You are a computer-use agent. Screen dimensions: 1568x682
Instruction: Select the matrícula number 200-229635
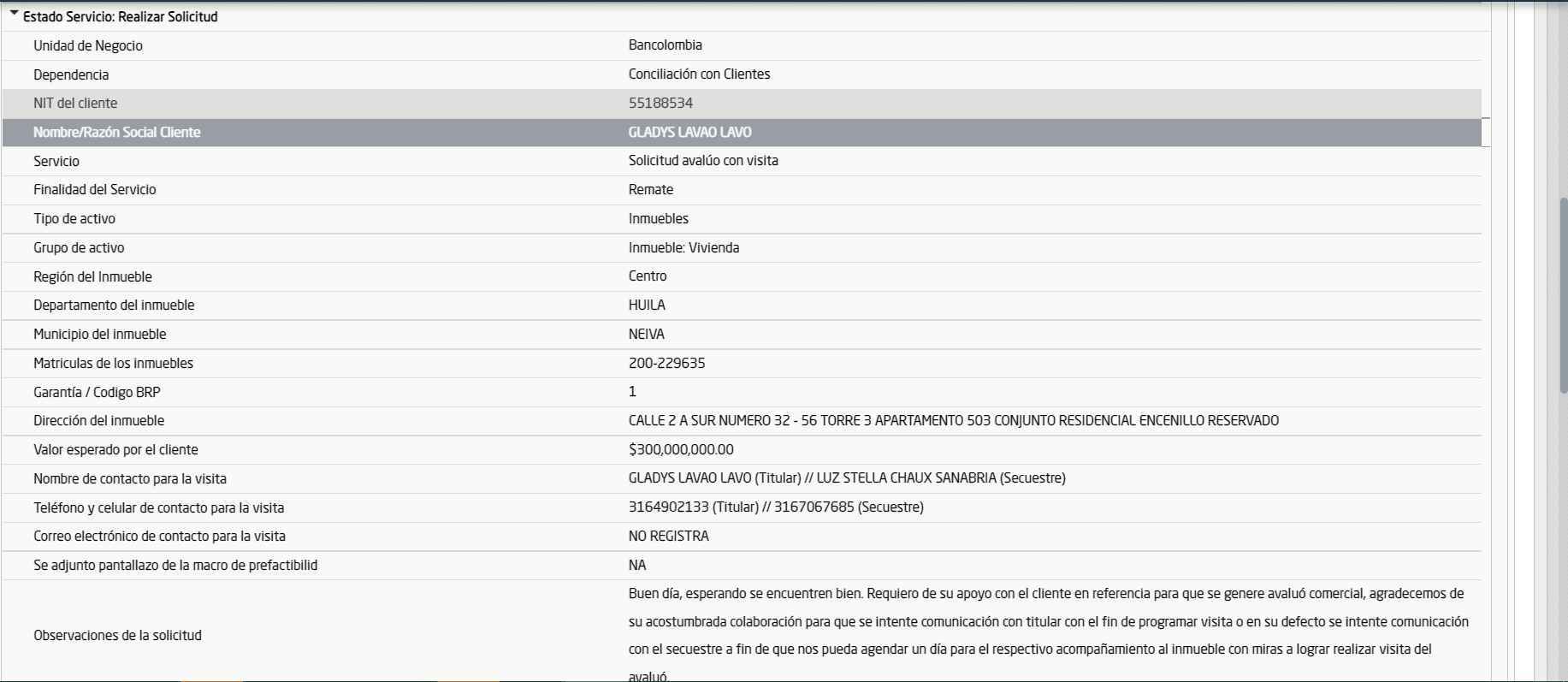666,364
